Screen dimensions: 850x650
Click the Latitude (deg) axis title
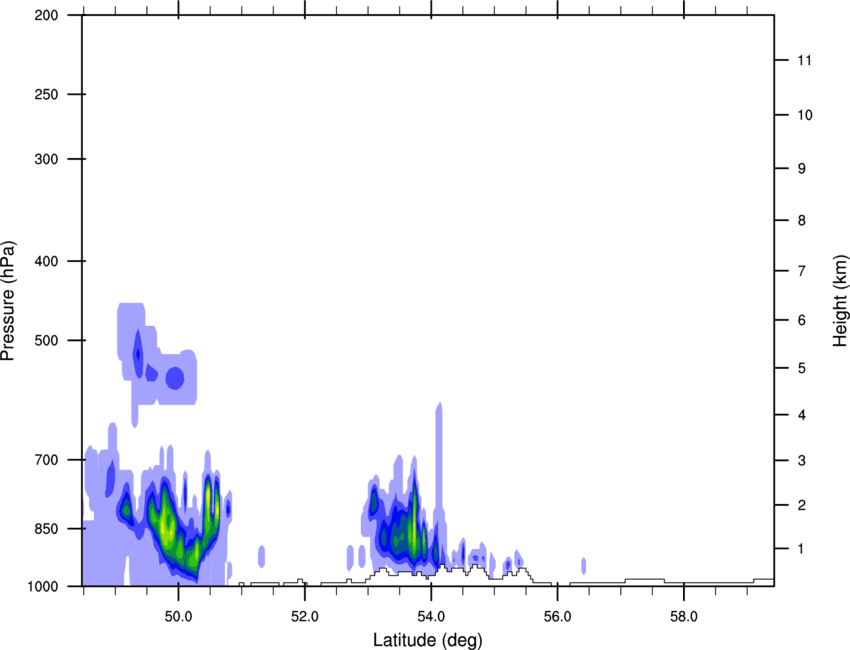(427, 640)
